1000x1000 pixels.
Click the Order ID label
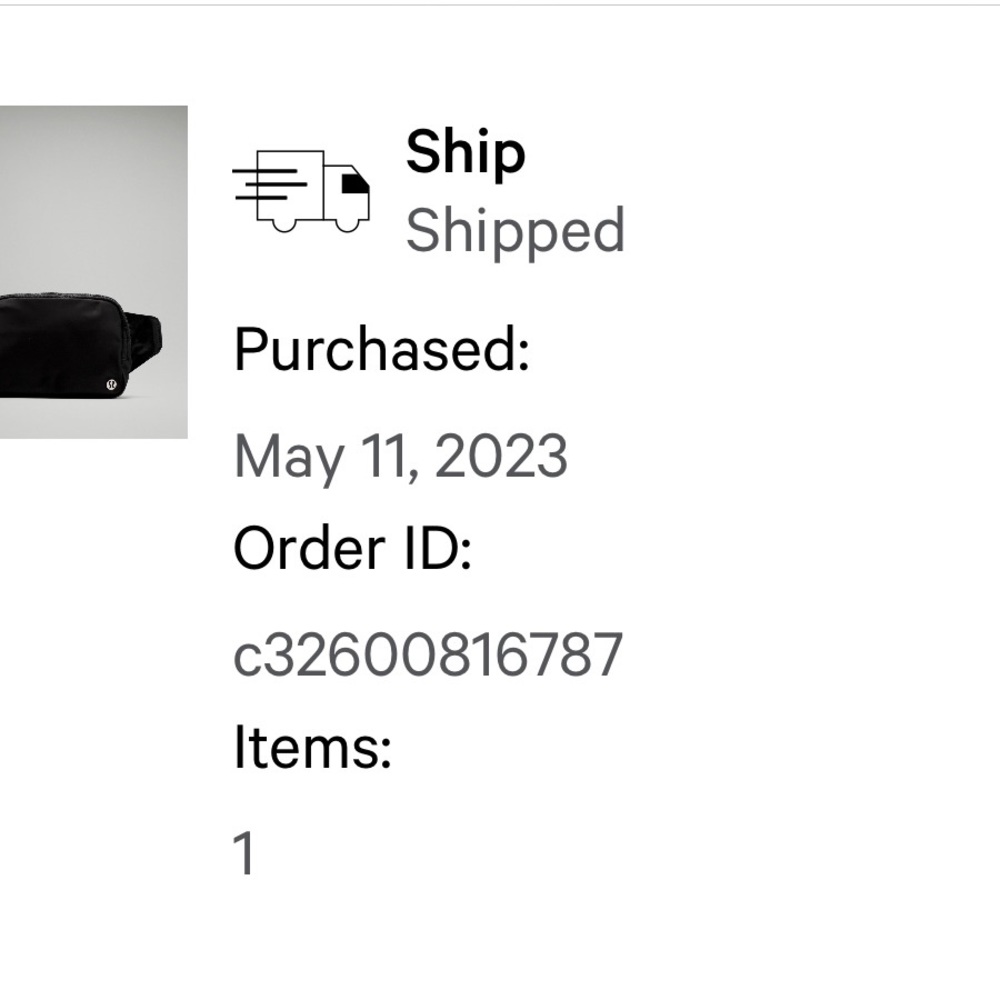[x=352, y=550]
